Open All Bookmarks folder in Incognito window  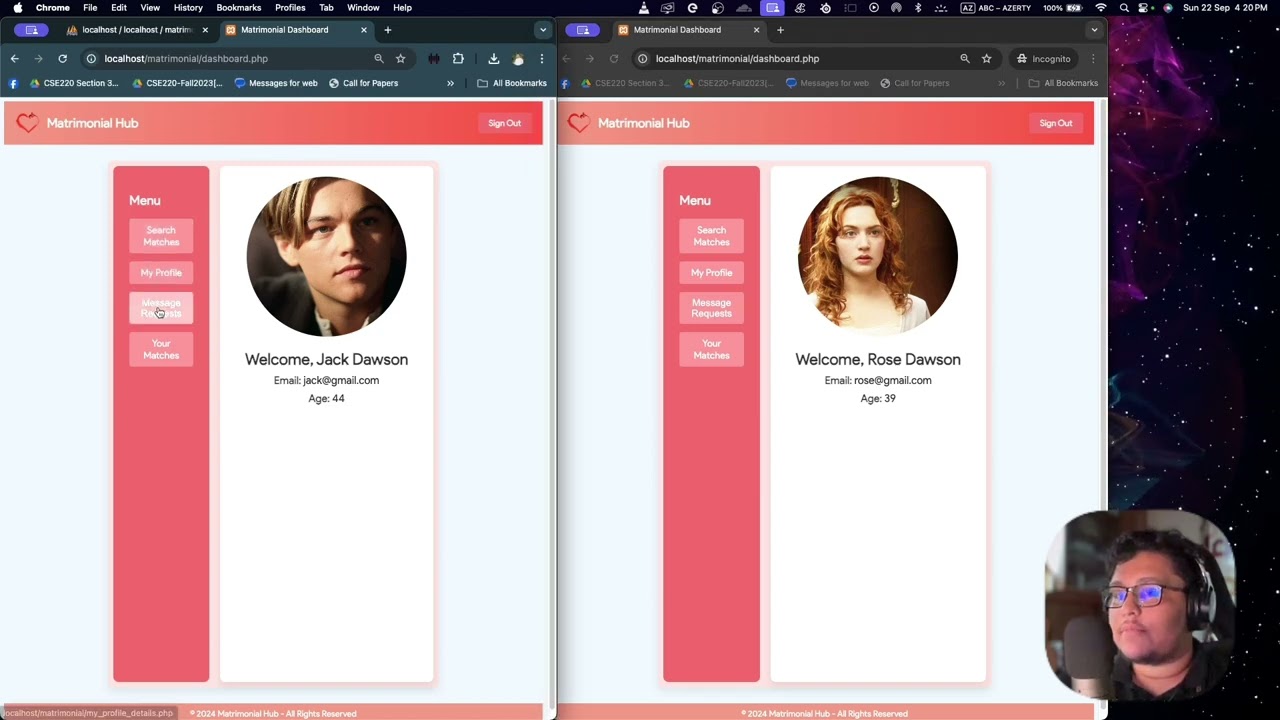click(x=1063, y=83)
